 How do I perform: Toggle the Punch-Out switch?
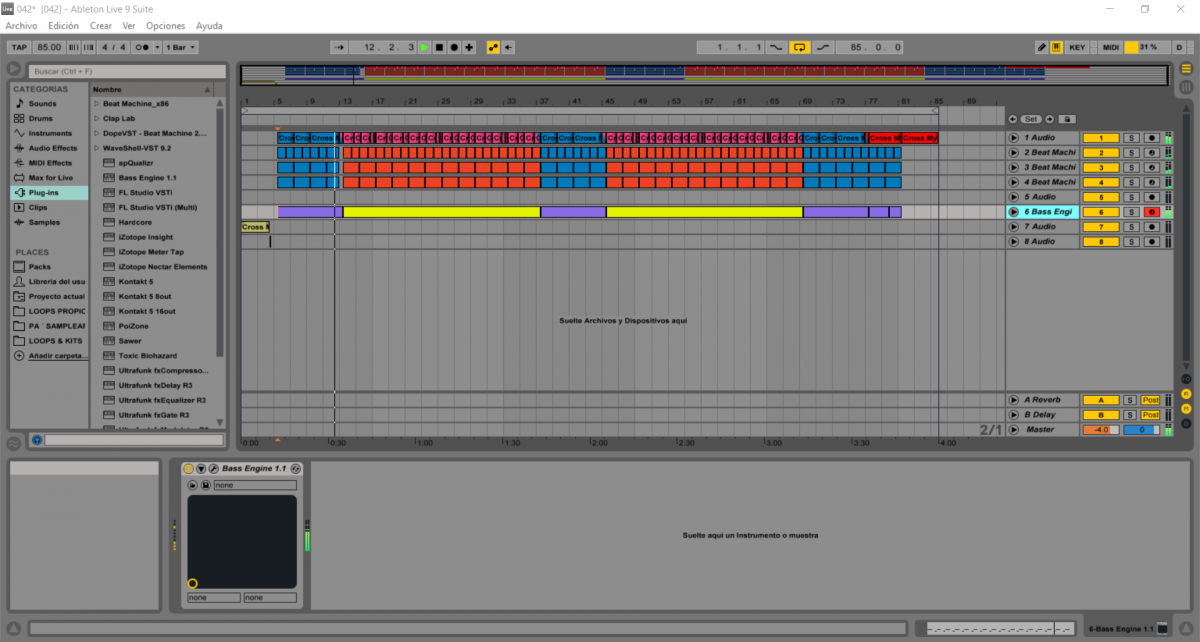[822, 47]
